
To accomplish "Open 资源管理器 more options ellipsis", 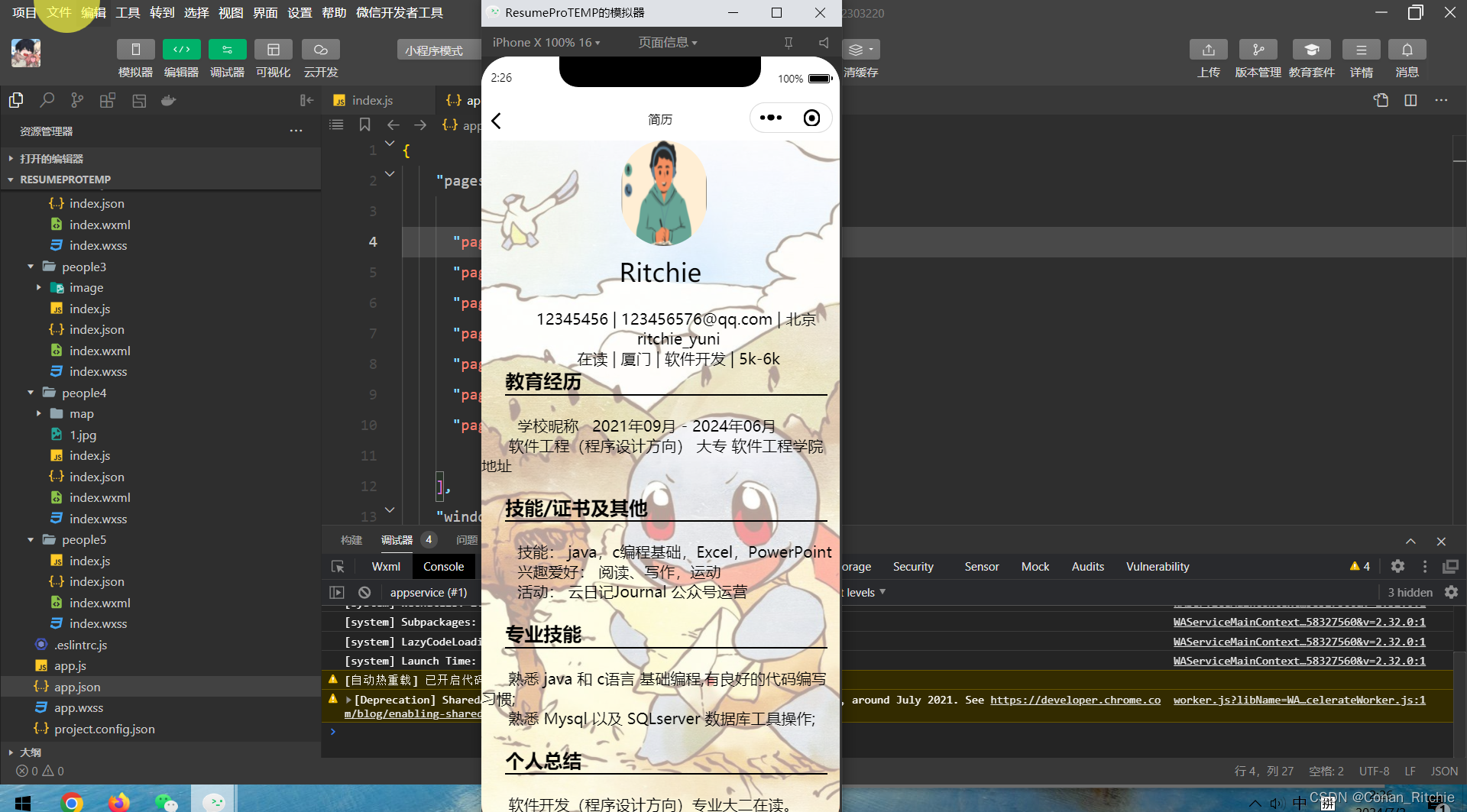I will click(x=296, y=131).
